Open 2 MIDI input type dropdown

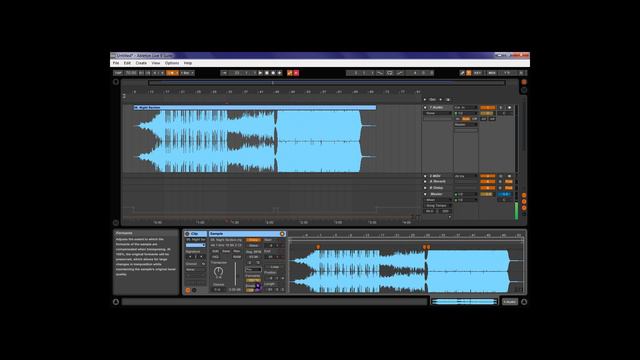click(466, 176)
